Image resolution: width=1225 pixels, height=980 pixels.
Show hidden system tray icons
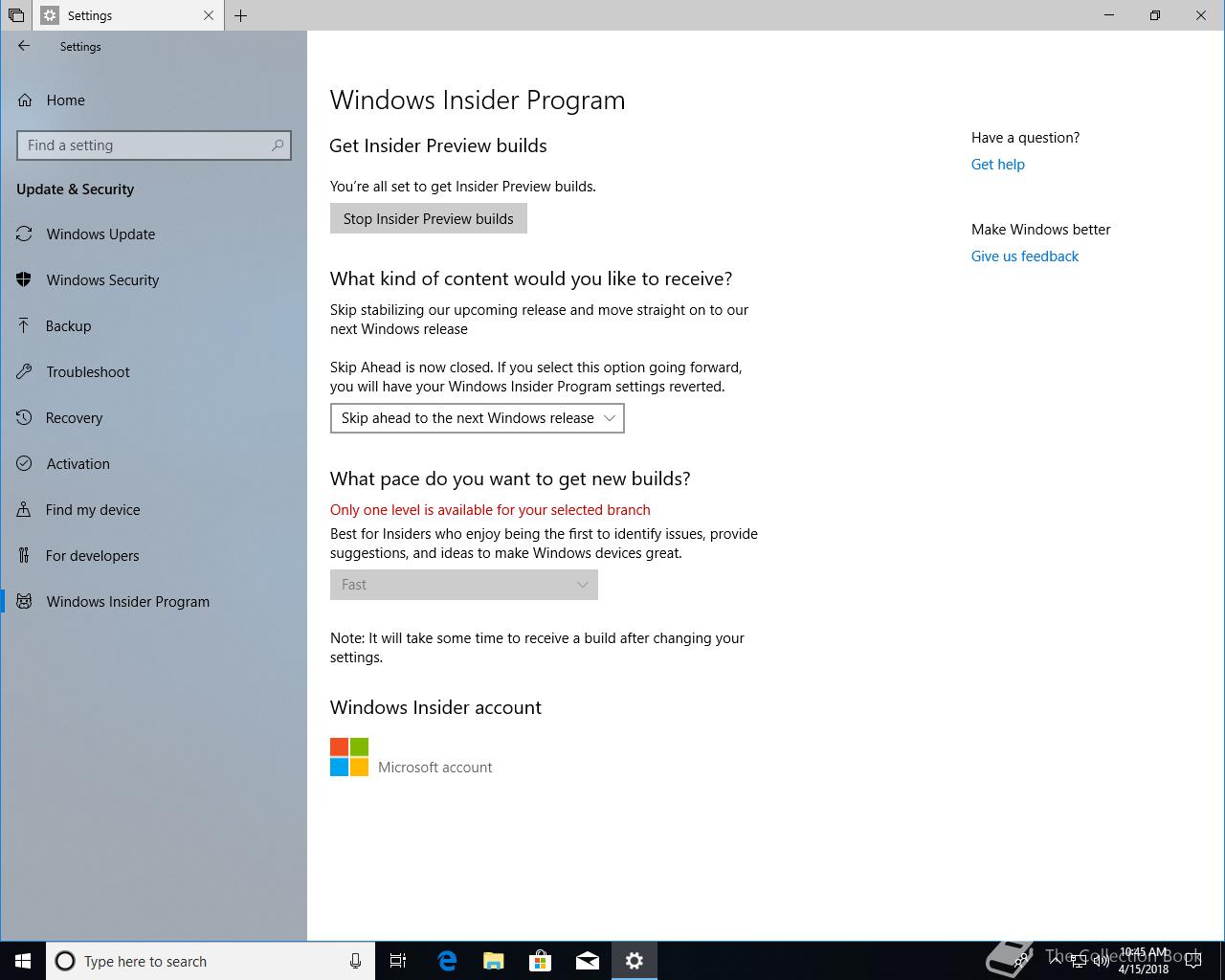click(x=1054, y=960)
